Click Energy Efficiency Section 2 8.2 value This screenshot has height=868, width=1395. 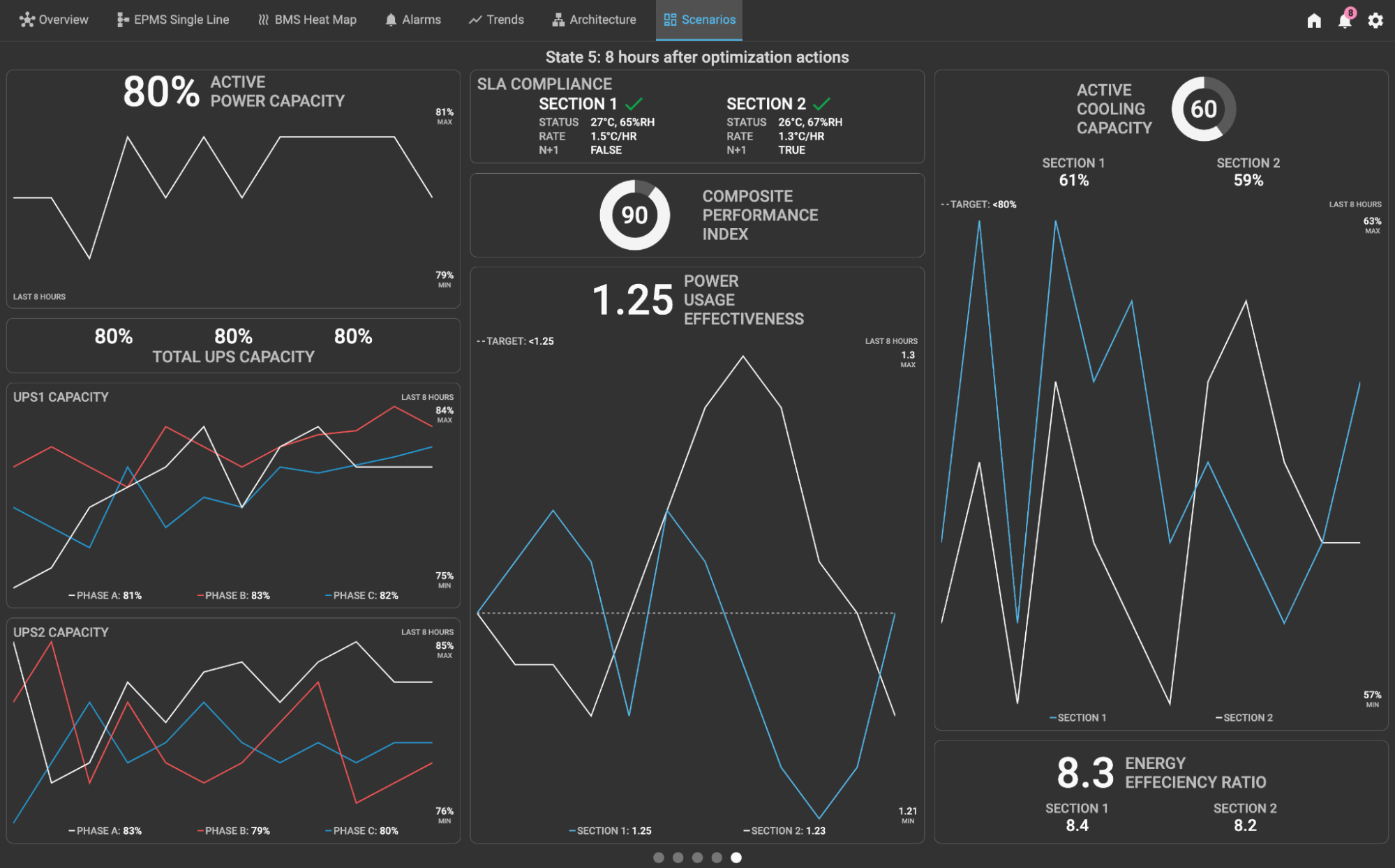click(x=1245, y=825)
